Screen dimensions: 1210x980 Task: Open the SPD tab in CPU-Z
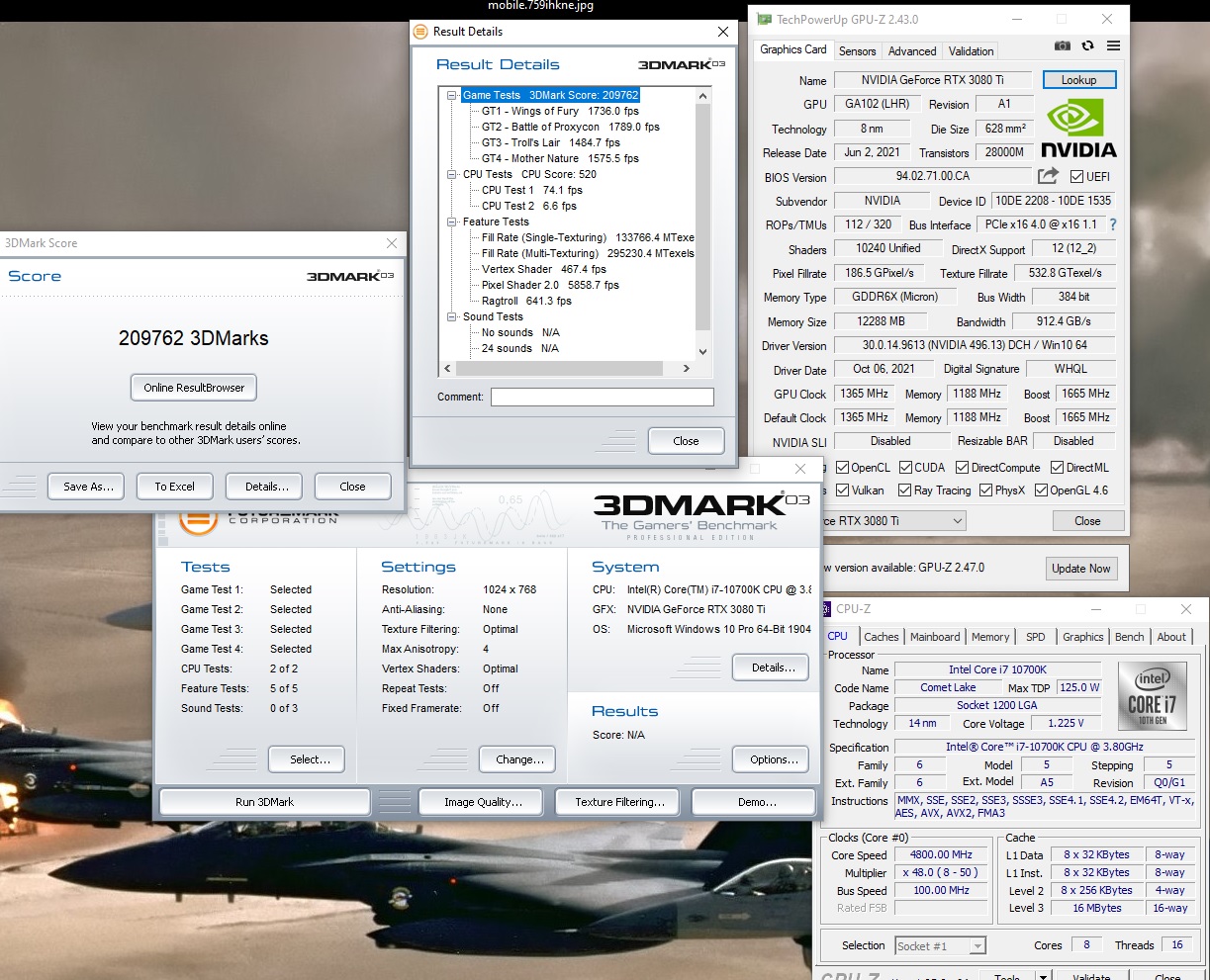[x=1035, y=637]
